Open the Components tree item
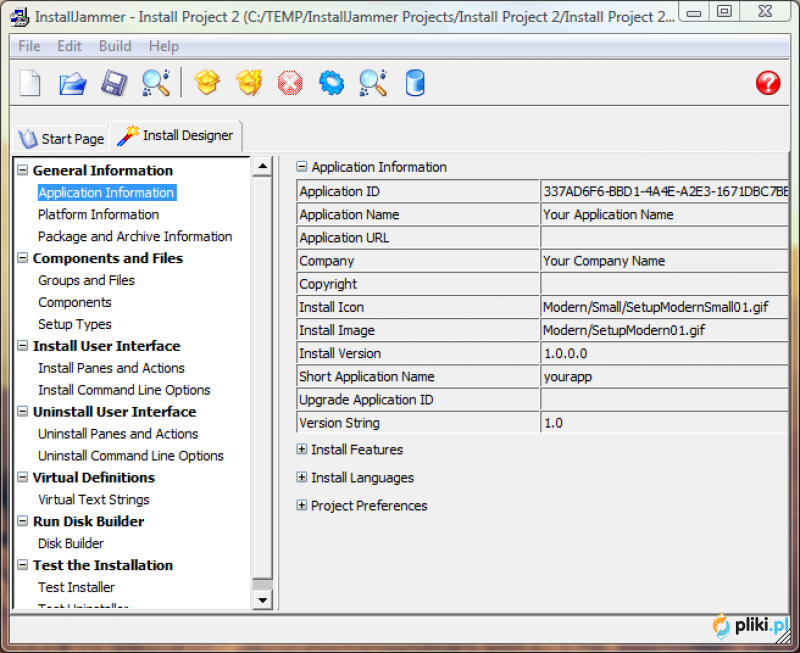This screenshot has width=800, height=653. tap(74, 302)
